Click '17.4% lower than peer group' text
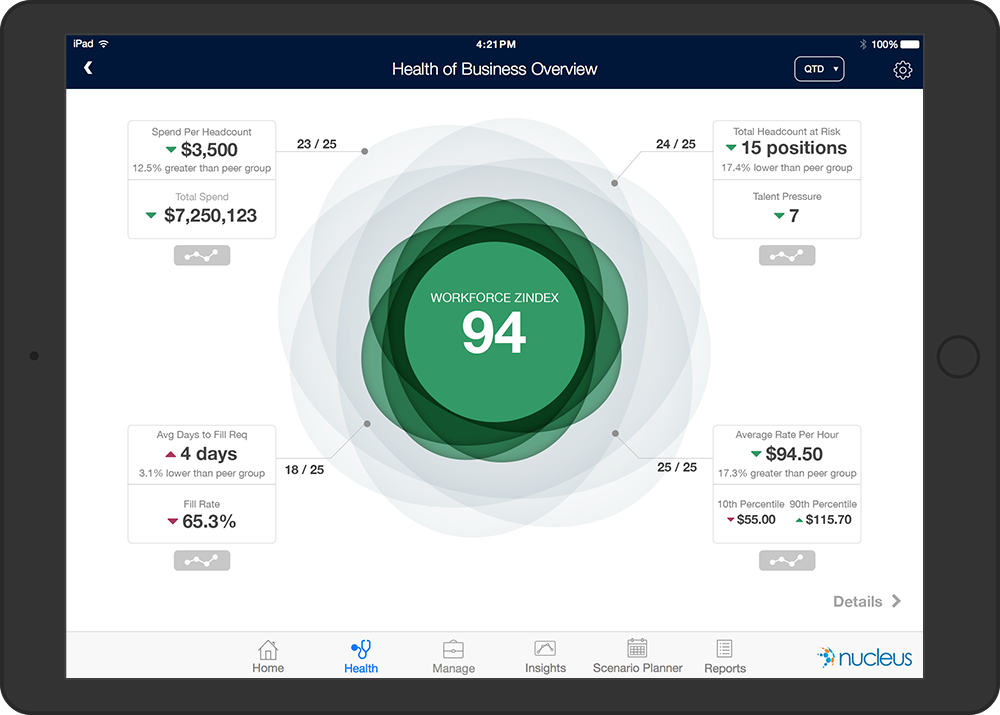The image size is (1000, 715). 787,168
